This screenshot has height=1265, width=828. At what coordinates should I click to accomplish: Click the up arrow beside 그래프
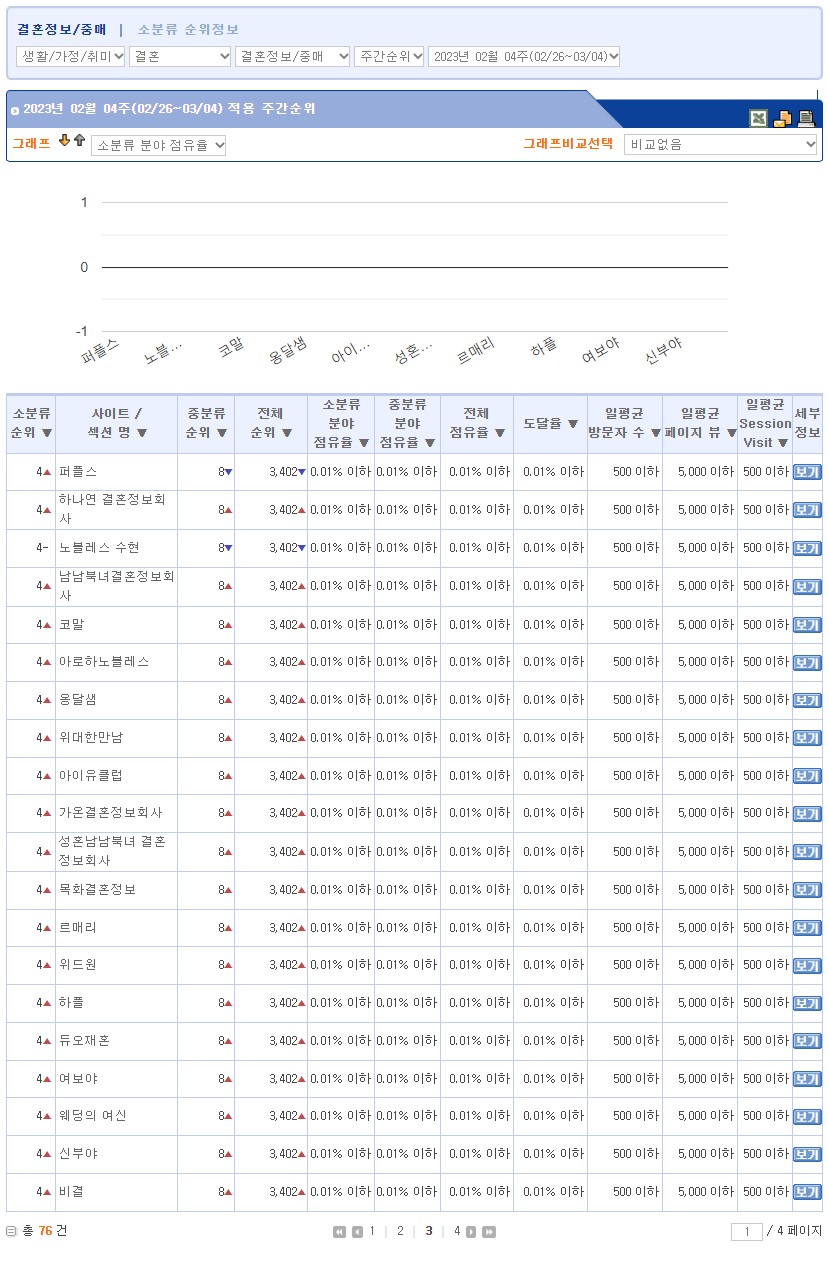(79, 141)
